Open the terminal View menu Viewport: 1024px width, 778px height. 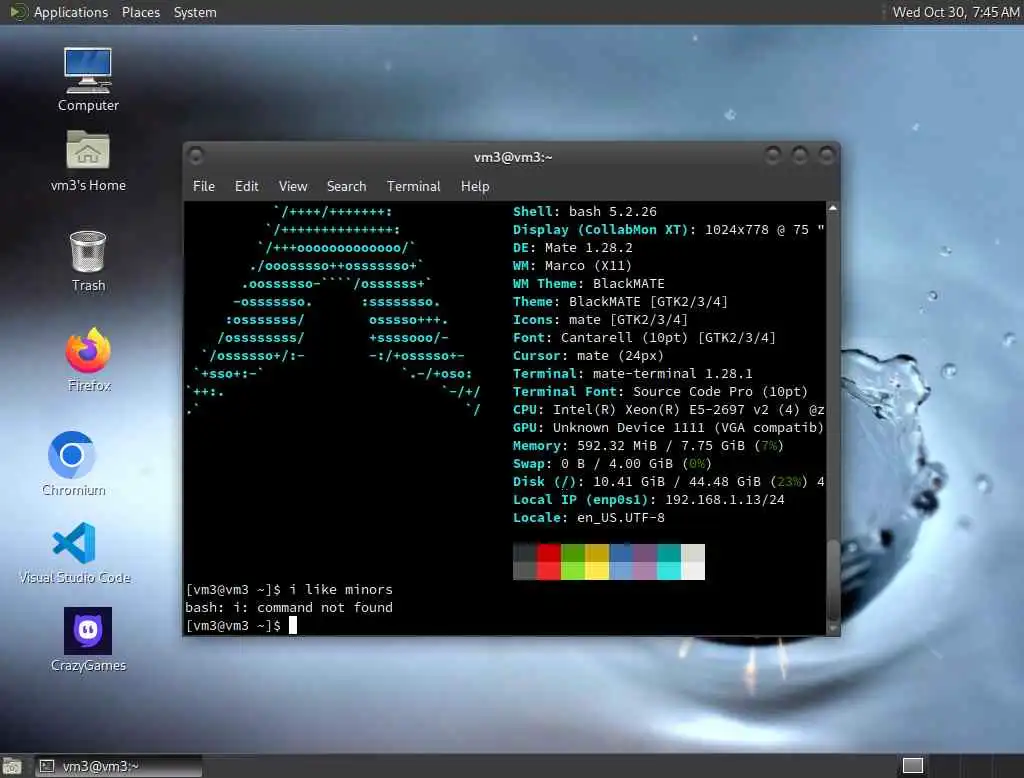coord(293,186)
